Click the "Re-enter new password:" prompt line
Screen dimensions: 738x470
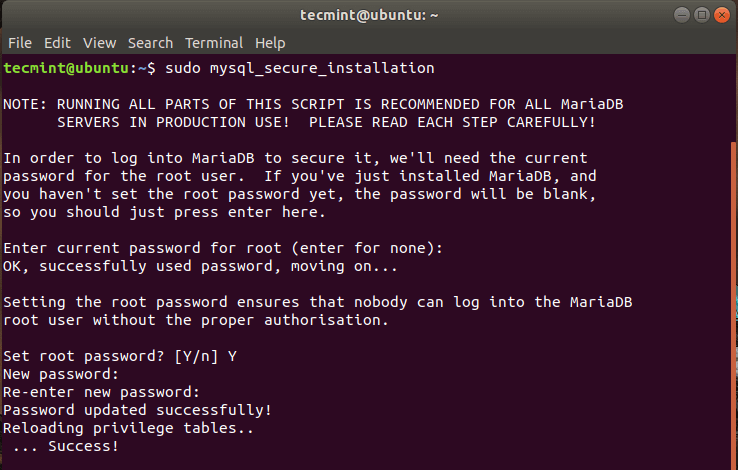coord(100,392)
